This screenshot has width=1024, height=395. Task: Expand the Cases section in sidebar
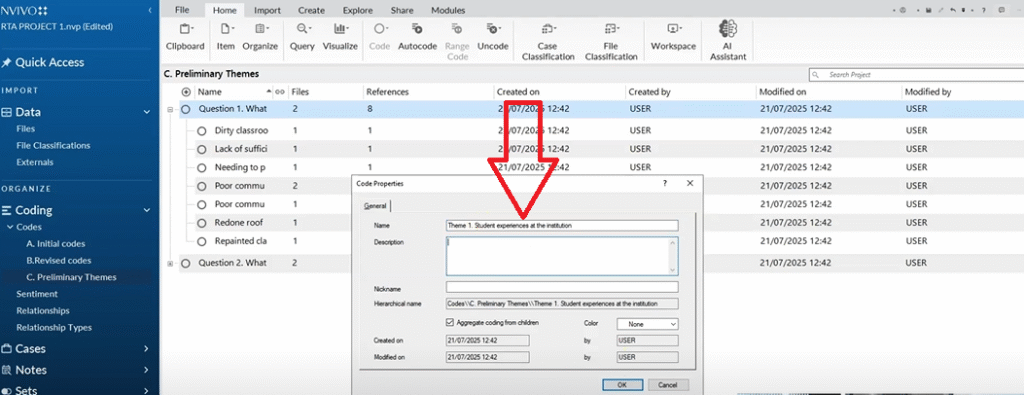(147, 349)
